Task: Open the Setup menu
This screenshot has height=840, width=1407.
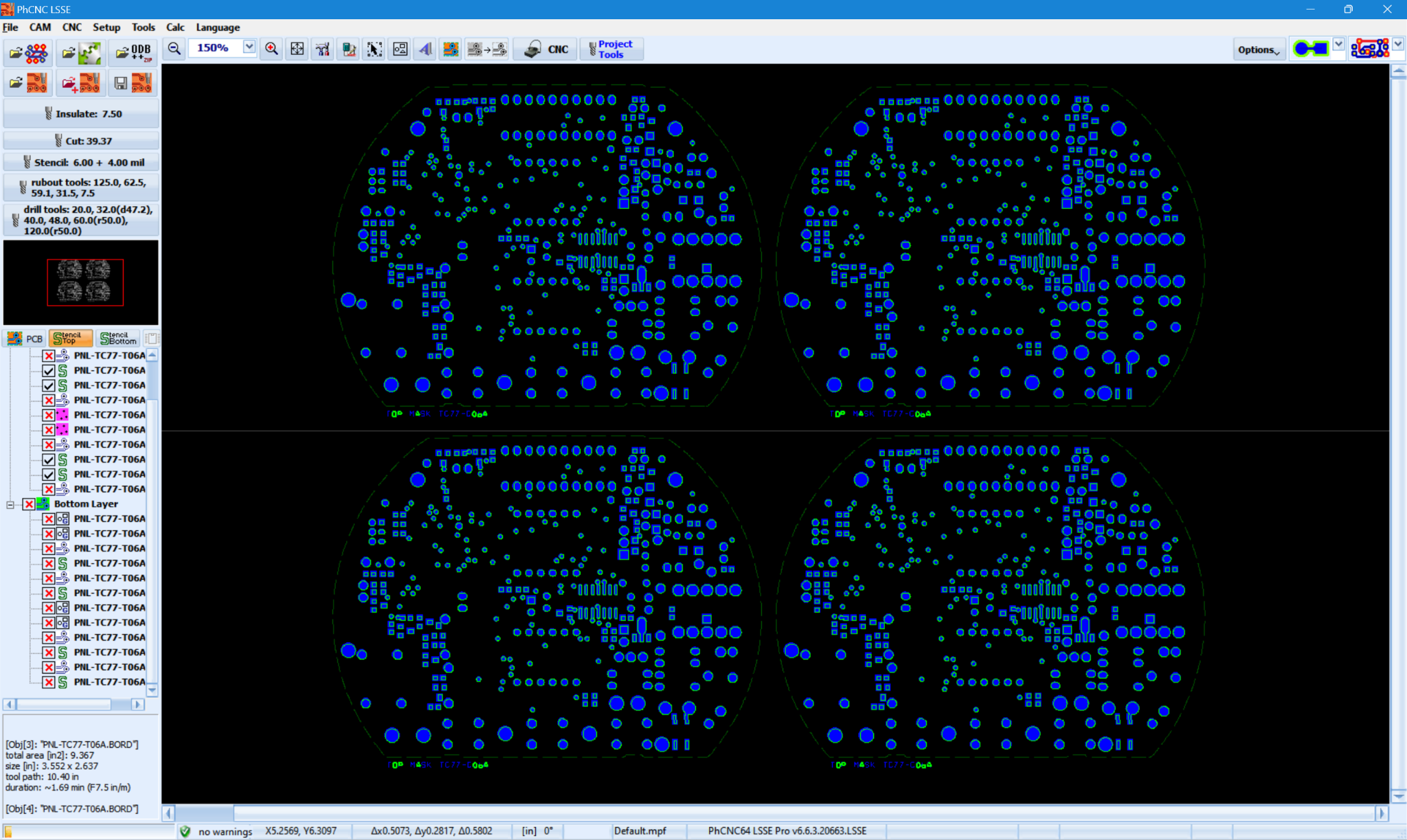Action: pyautogui.click(x=106, y=27)
